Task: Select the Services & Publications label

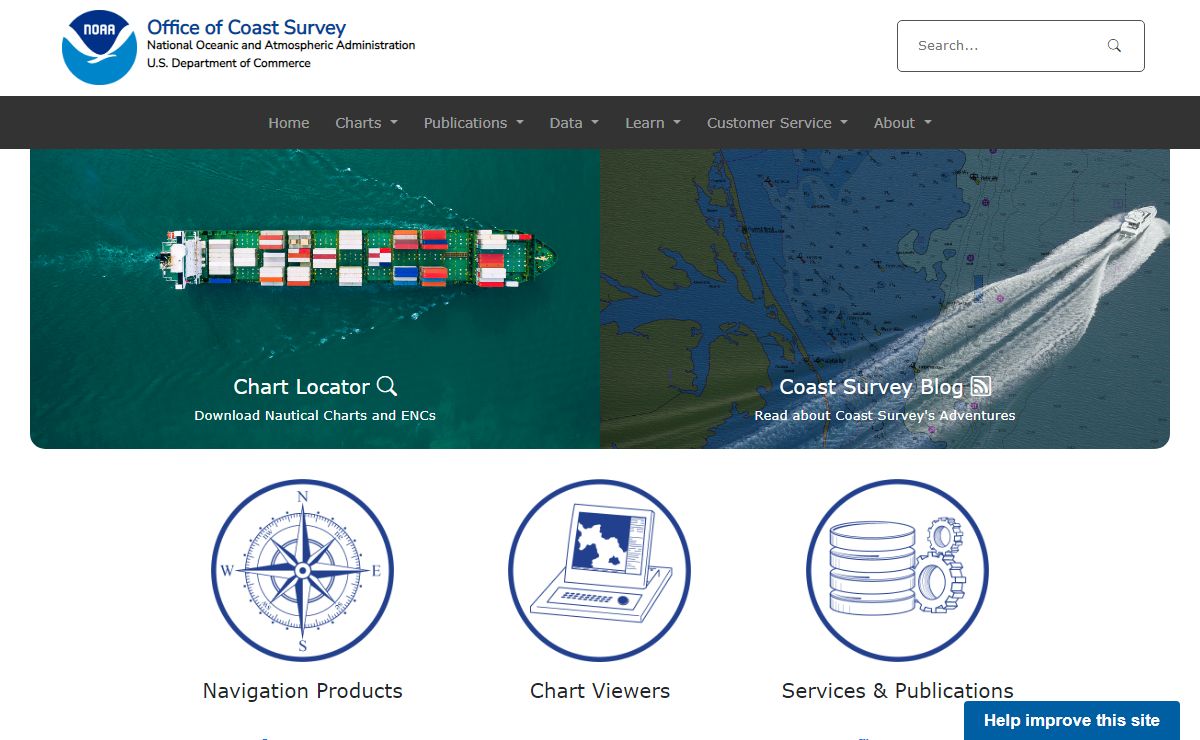Action: [x=897, y=691]
